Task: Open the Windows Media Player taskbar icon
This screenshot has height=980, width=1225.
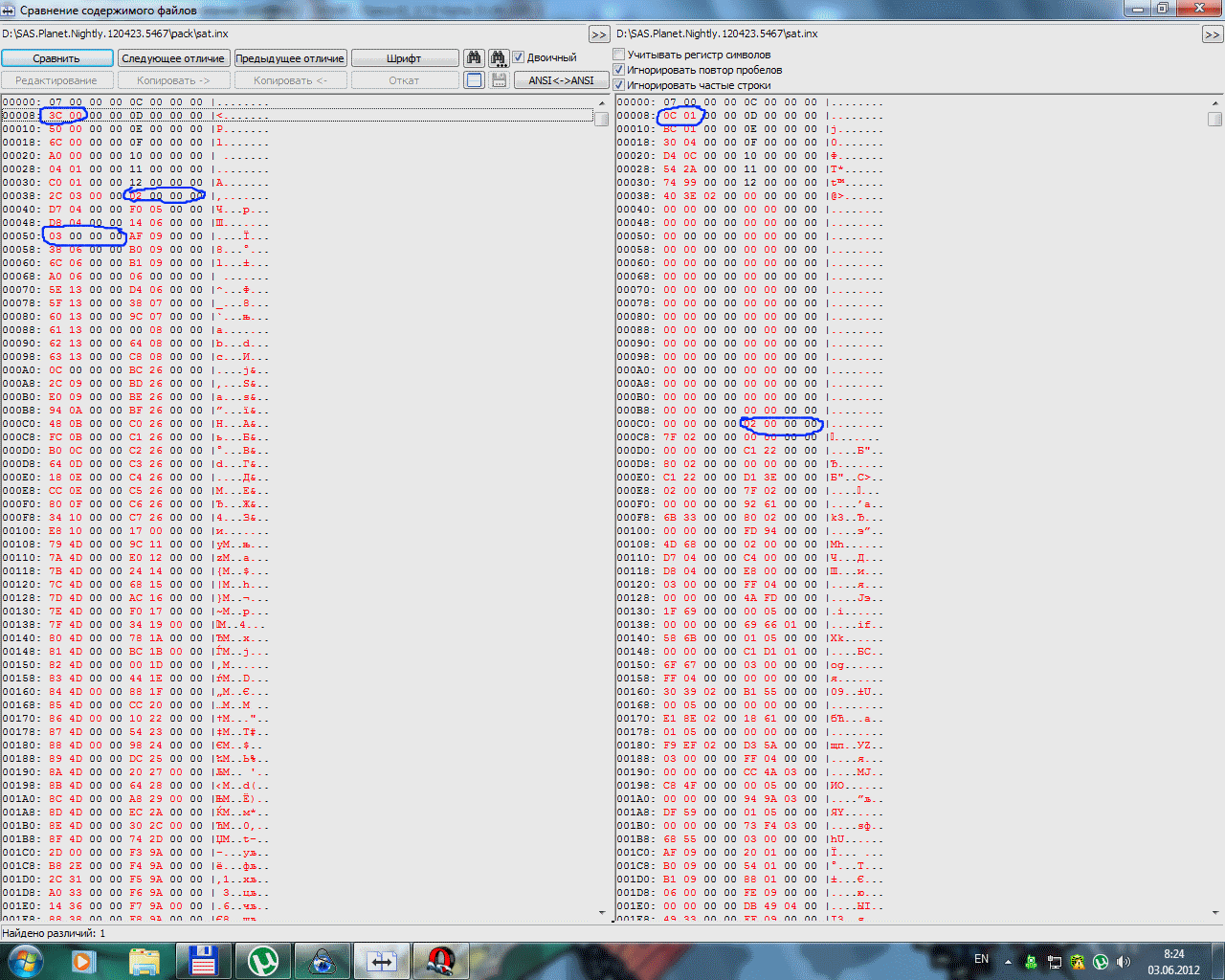Action: point(84,960)
